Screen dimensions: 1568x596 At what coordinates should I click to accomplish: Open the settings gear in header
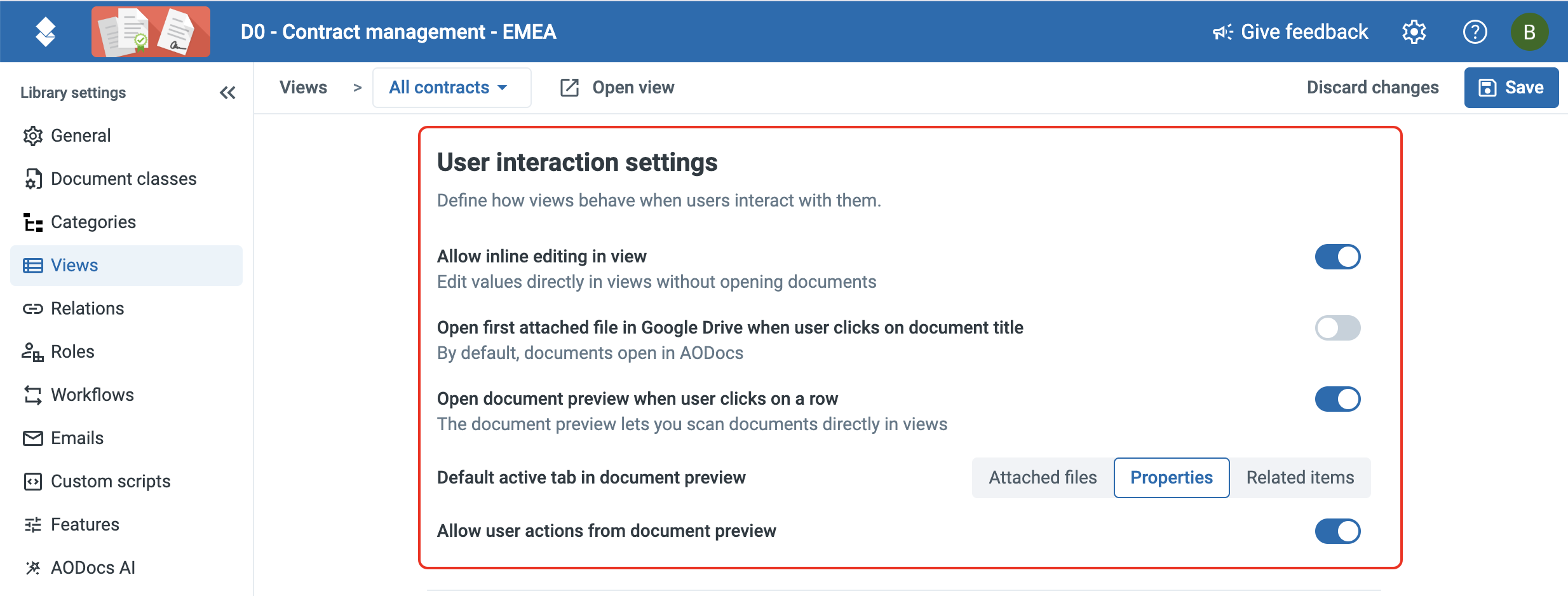(x=1414, y=32)
